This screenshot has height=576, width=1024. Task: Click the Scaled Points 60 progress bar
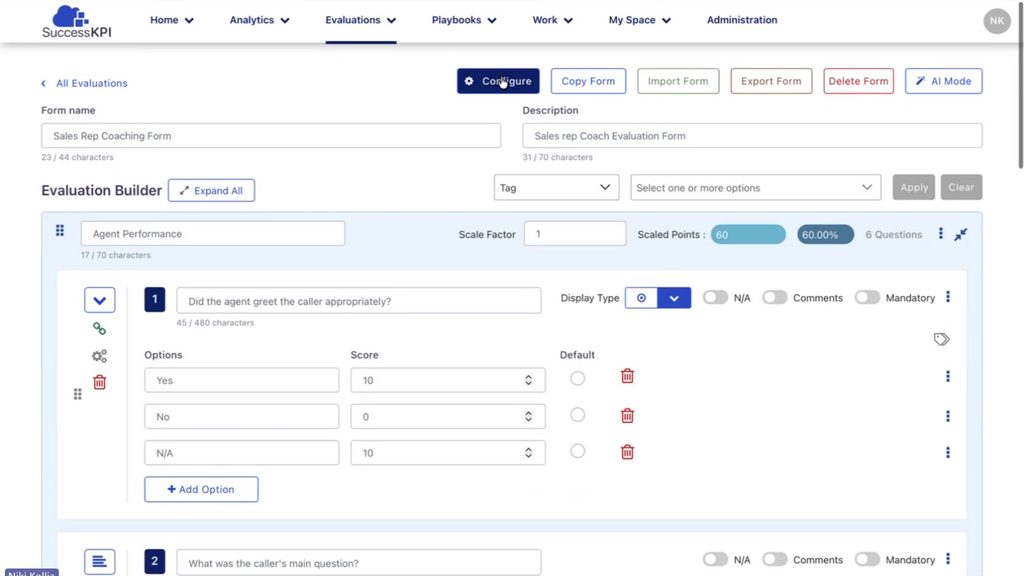tap(748, 234)
